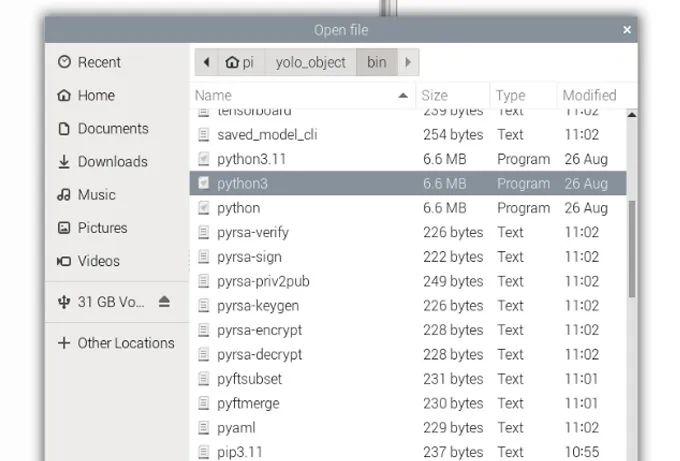Advance with the path bar right arrow
Screen dimensions: 680x461
click(408, 62)
